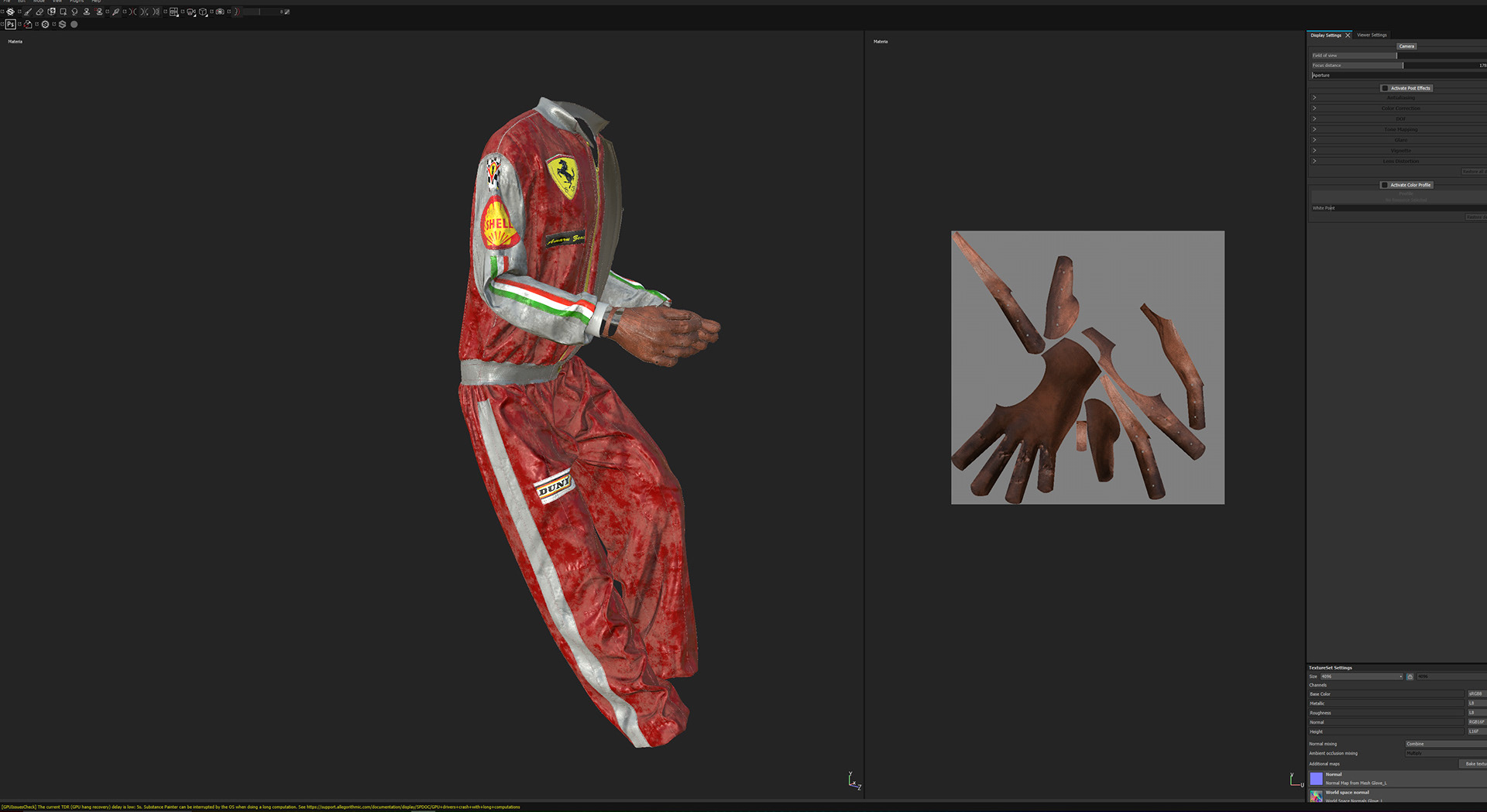The image size is (1487, 812).
Task: Open the texture Size 4096 dropdown
Action: coord(1362,677)
